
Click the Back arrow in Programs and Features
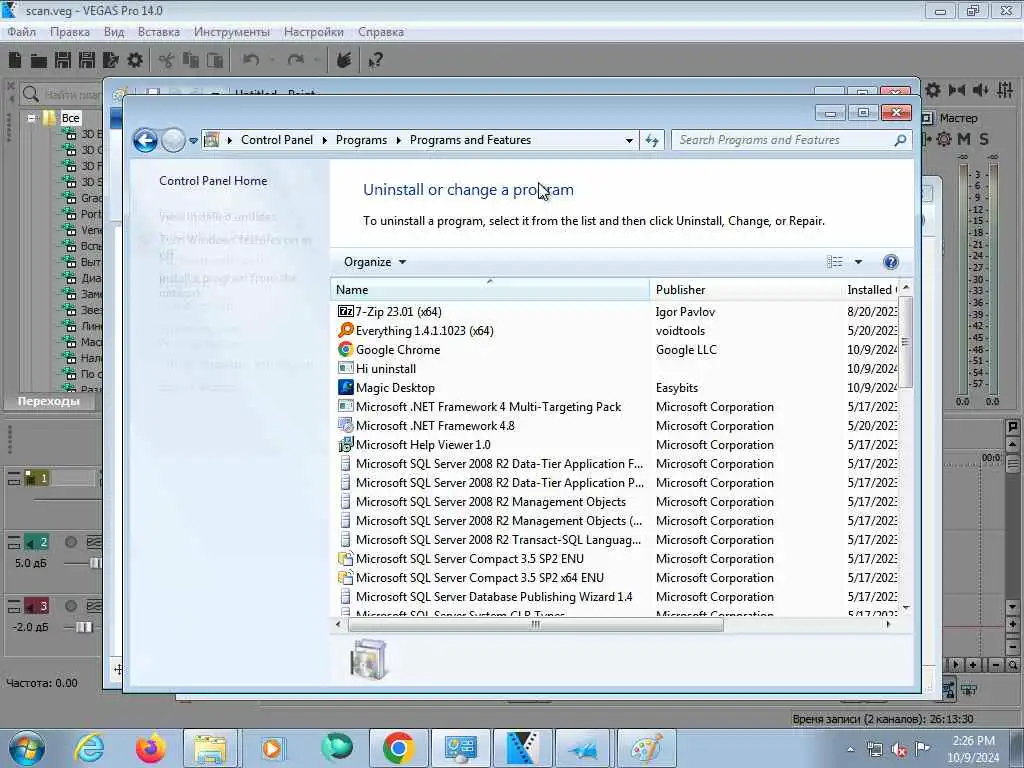(x=145, y=140)
